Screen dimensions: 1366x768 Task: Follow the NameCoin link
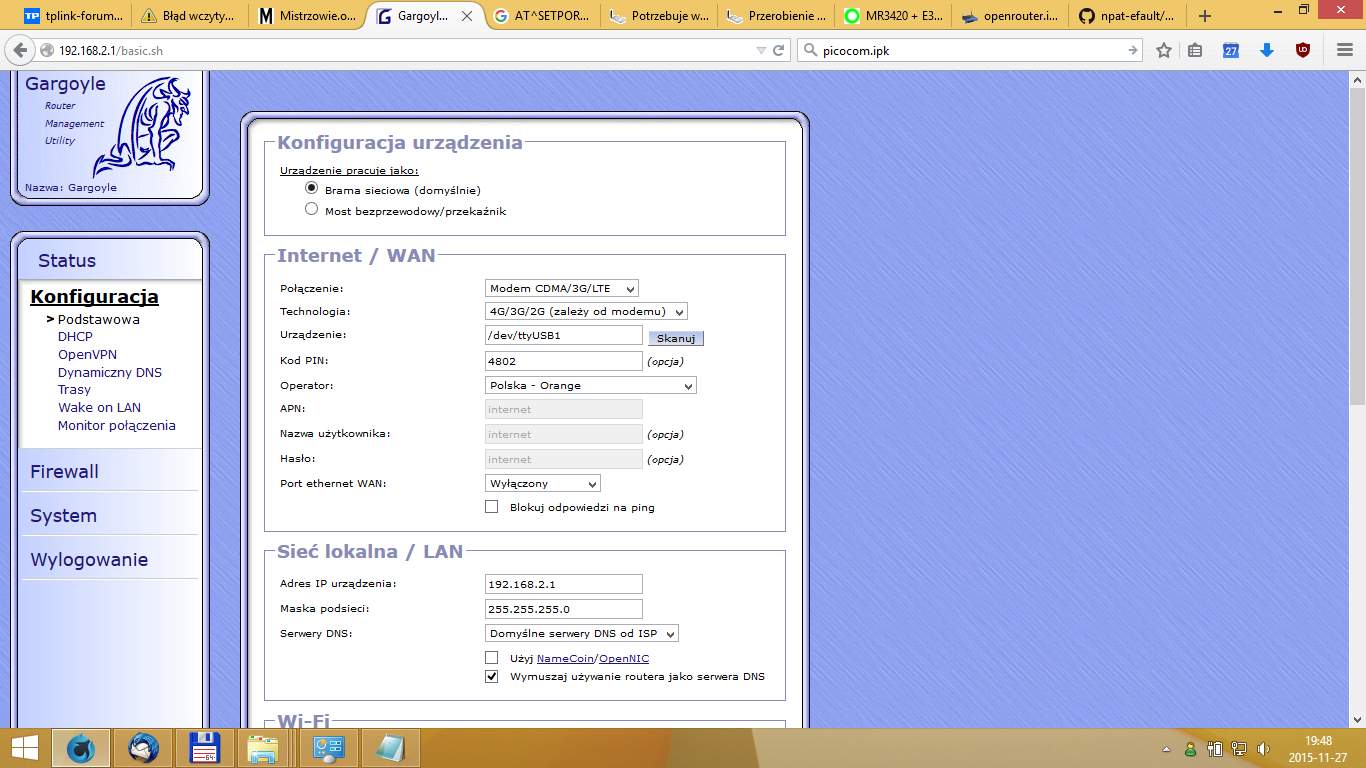point(565,658)
